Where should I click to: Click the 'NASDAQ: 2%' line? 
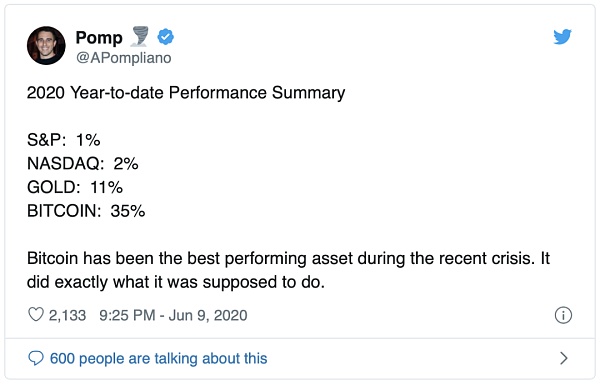coord(83,163)
